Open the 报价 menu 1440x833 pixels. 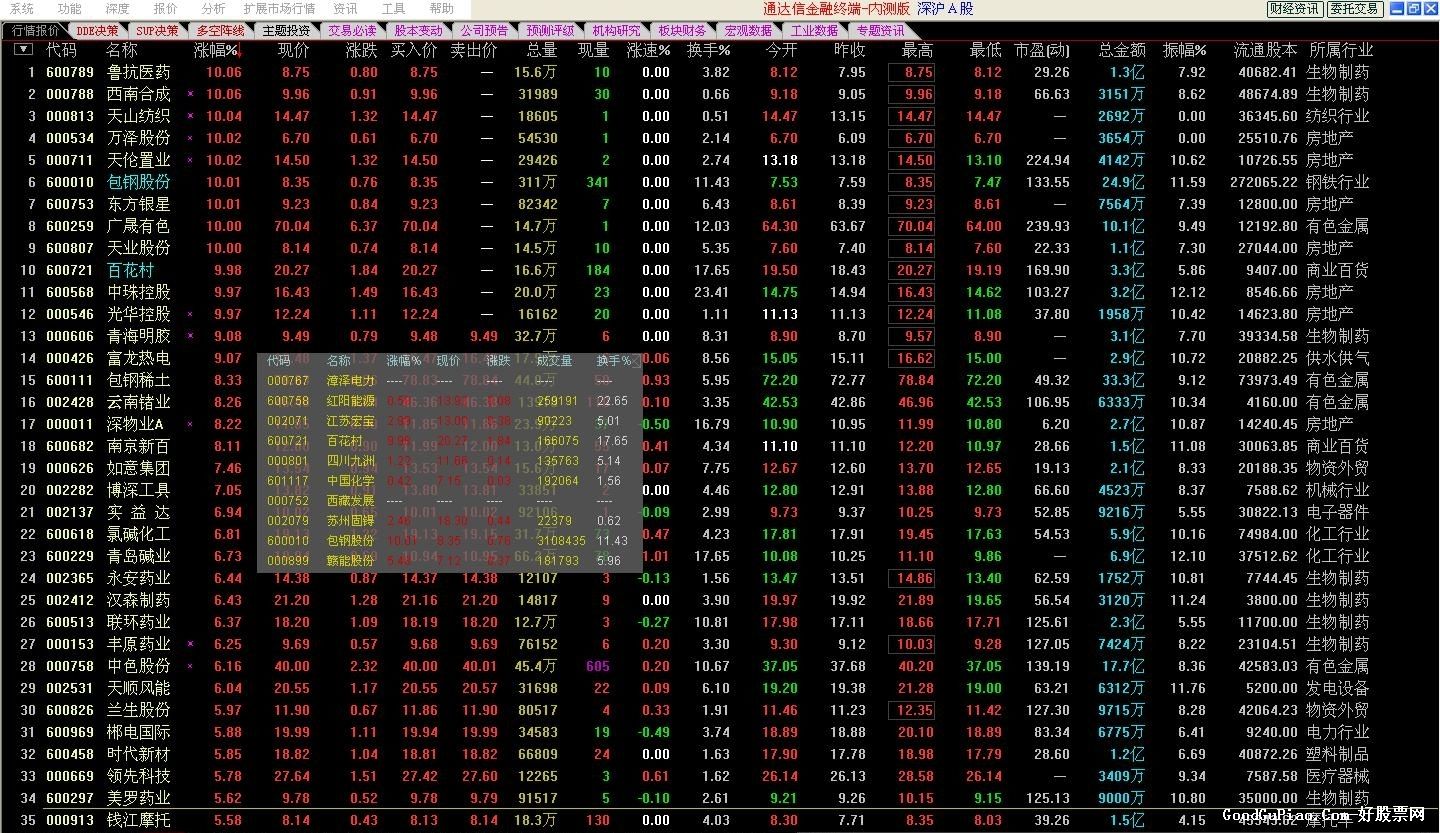[x=166, y=8]
